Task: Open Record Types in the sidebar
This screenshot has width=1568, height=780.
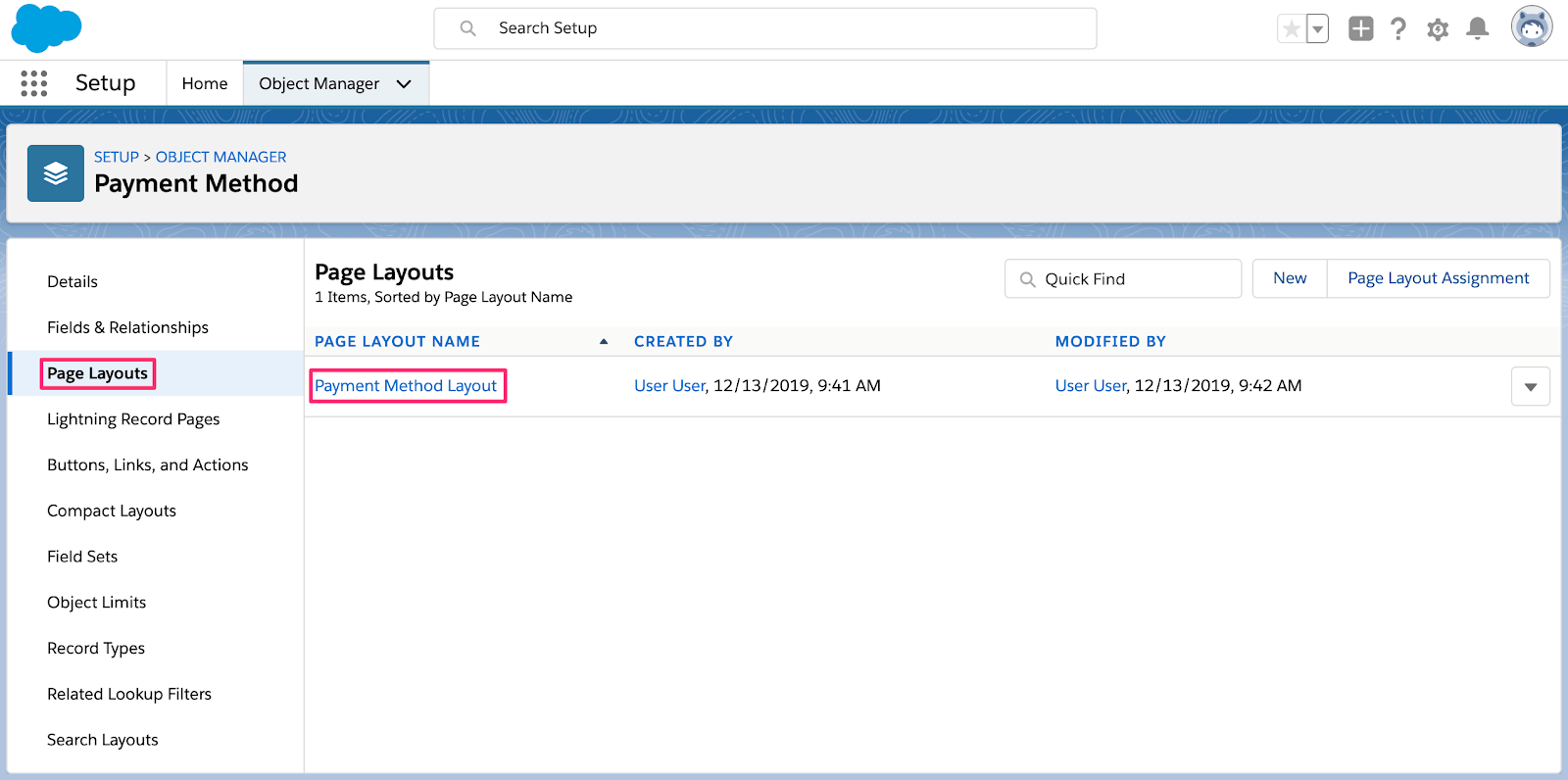Action: pyautogui.click(x=96, y=649)
